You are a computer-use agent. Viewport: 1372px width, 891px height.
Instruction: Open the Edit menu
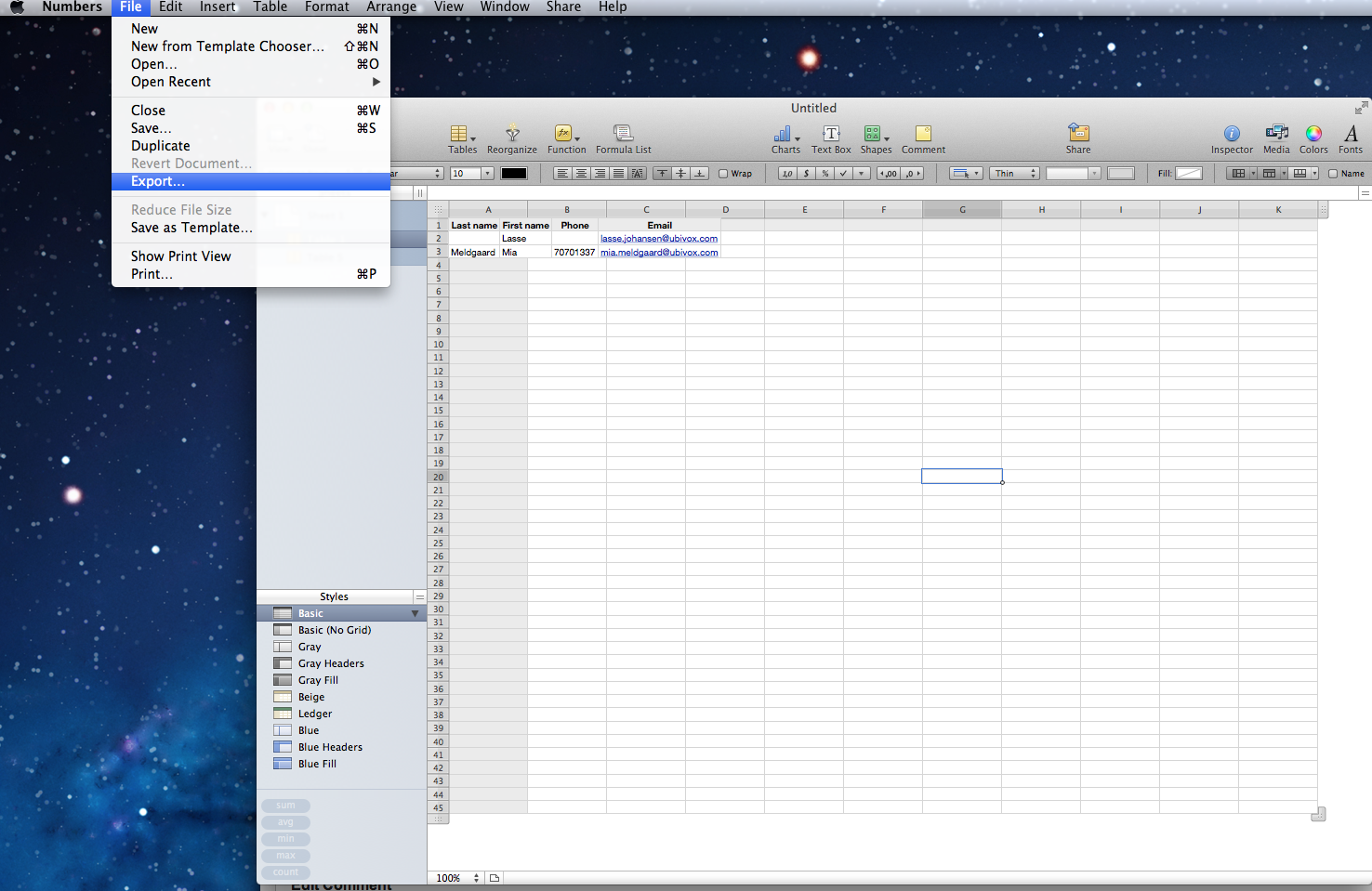170,7
